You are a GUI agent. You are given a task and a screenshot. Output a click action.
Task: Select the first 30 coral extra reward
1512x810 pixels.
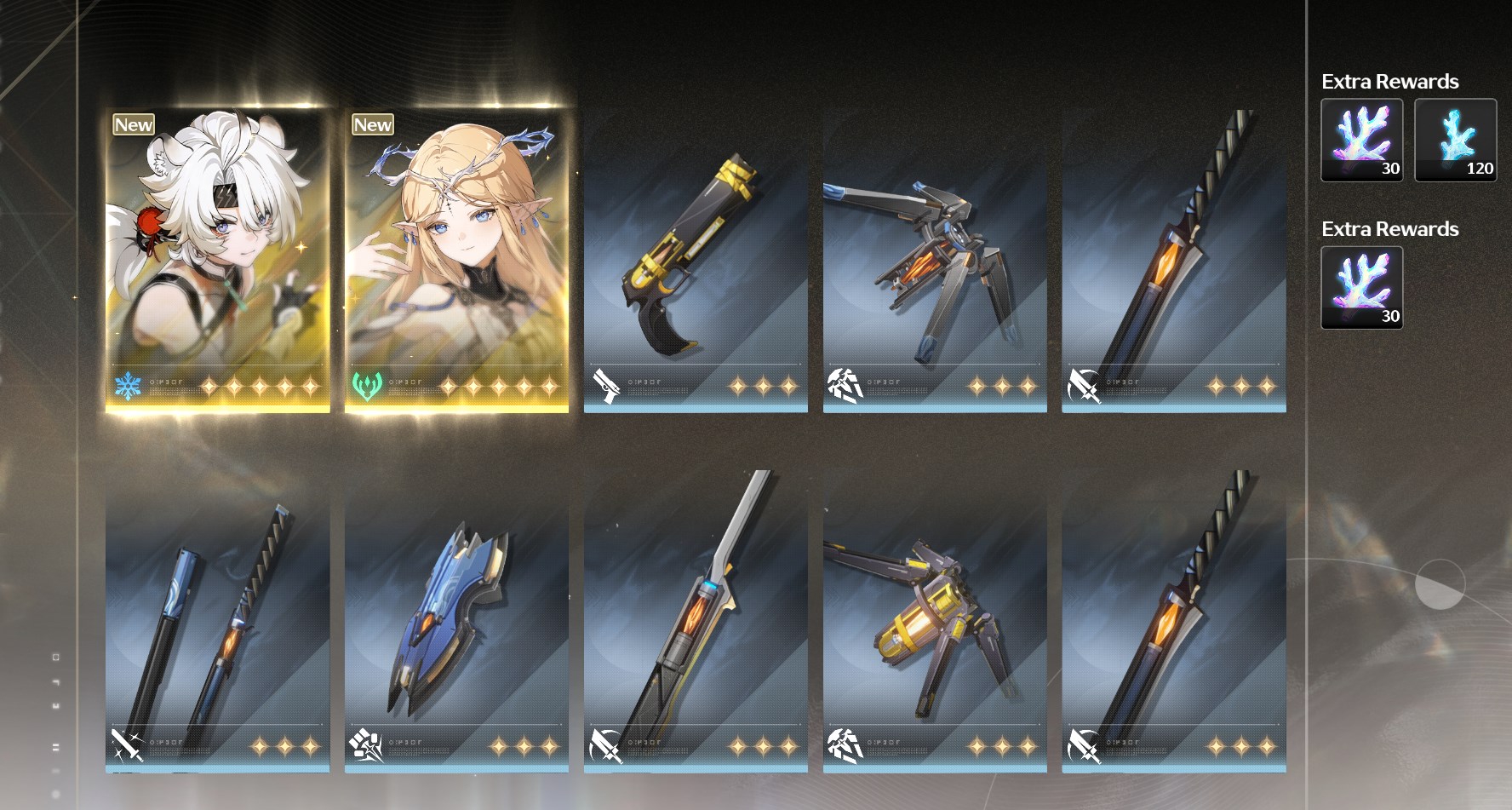click(1362, 140)
